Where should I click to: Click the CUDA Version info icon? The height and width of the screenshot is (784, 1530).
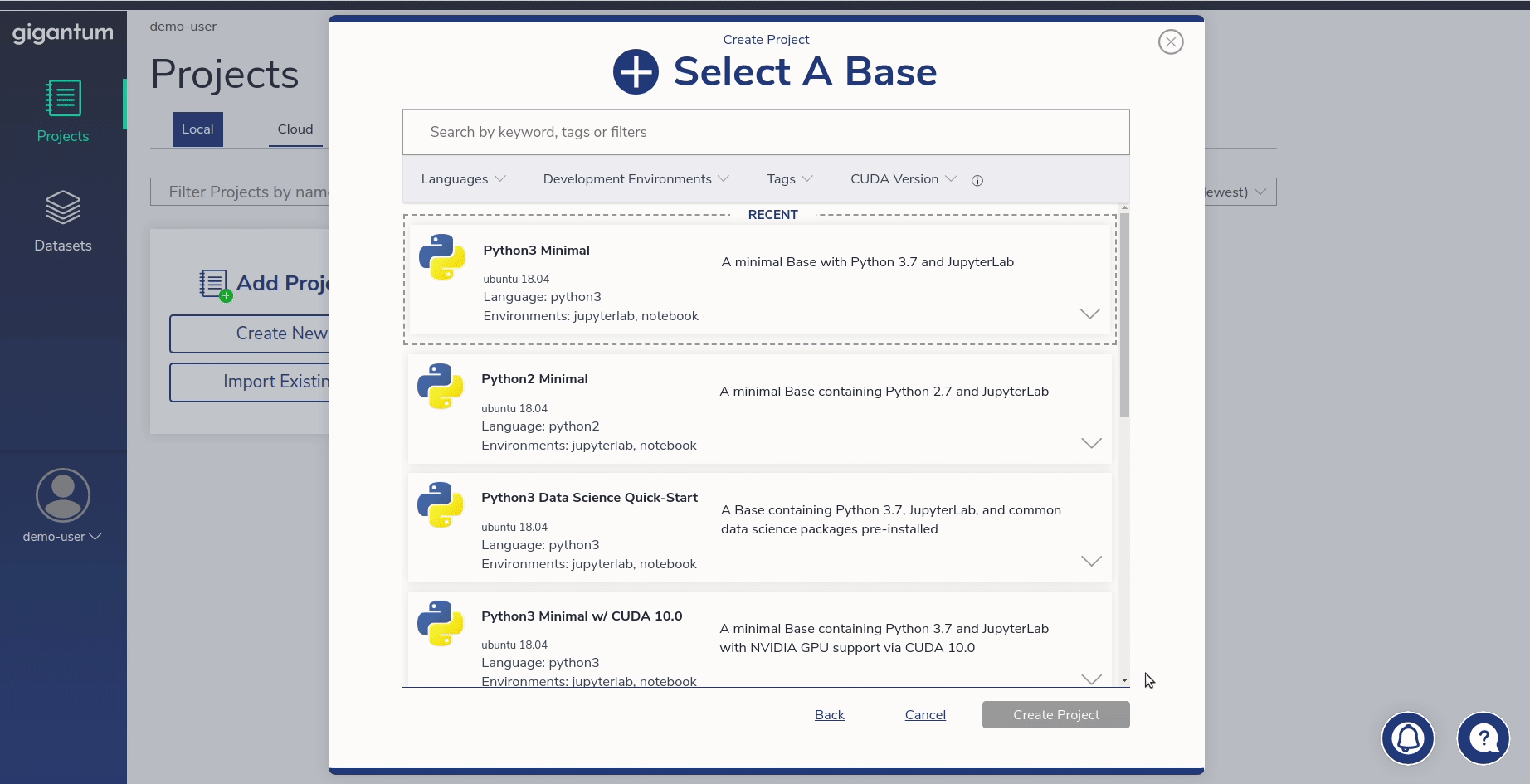977,180
